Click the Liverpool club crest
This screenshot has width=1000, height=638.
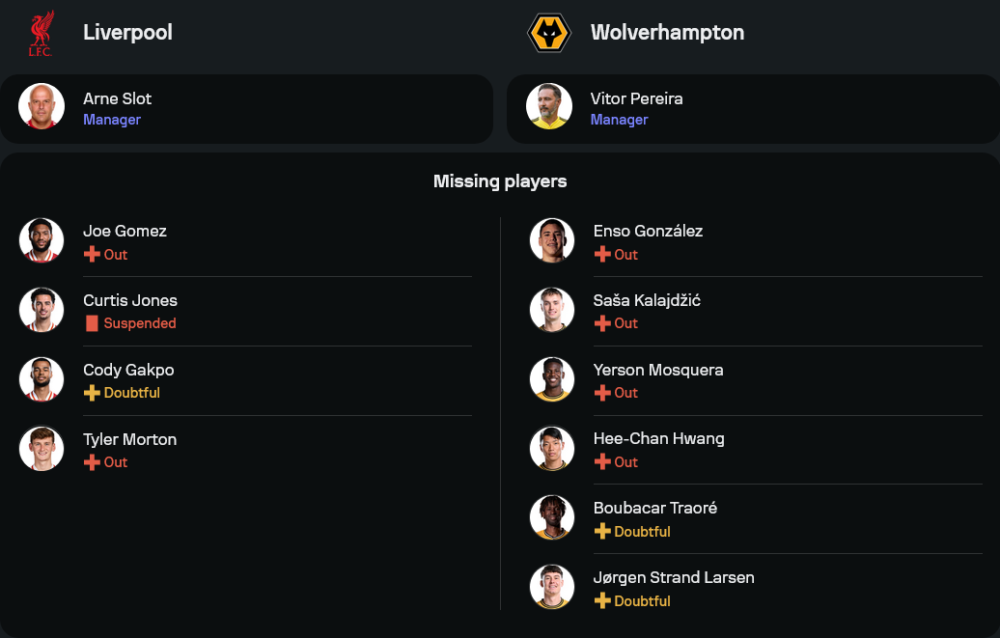[41, 33]
